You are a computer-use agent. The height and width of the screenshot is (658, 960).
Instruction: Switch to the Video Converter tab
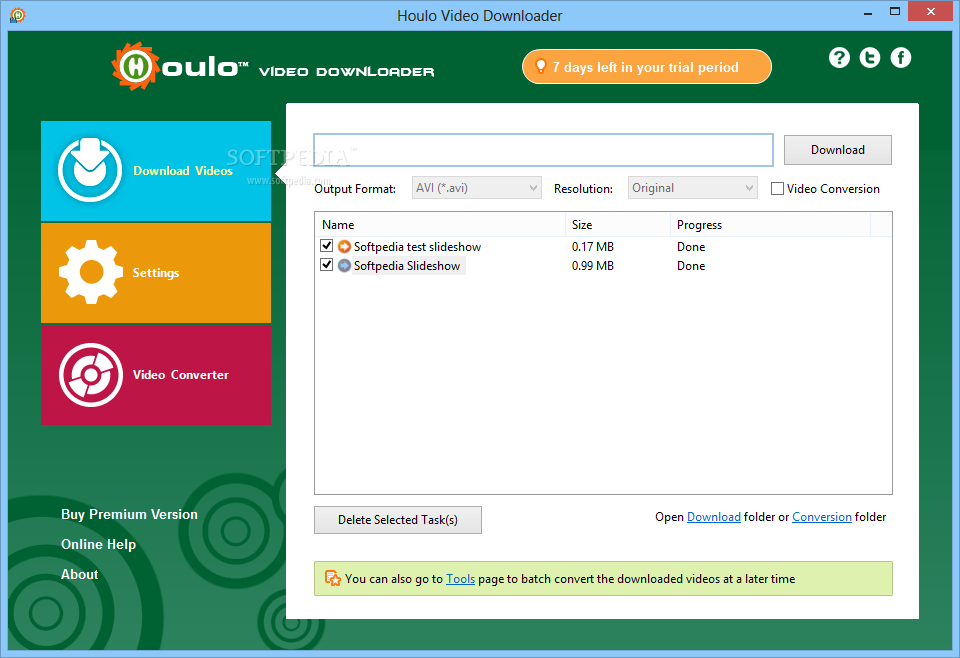156,375
